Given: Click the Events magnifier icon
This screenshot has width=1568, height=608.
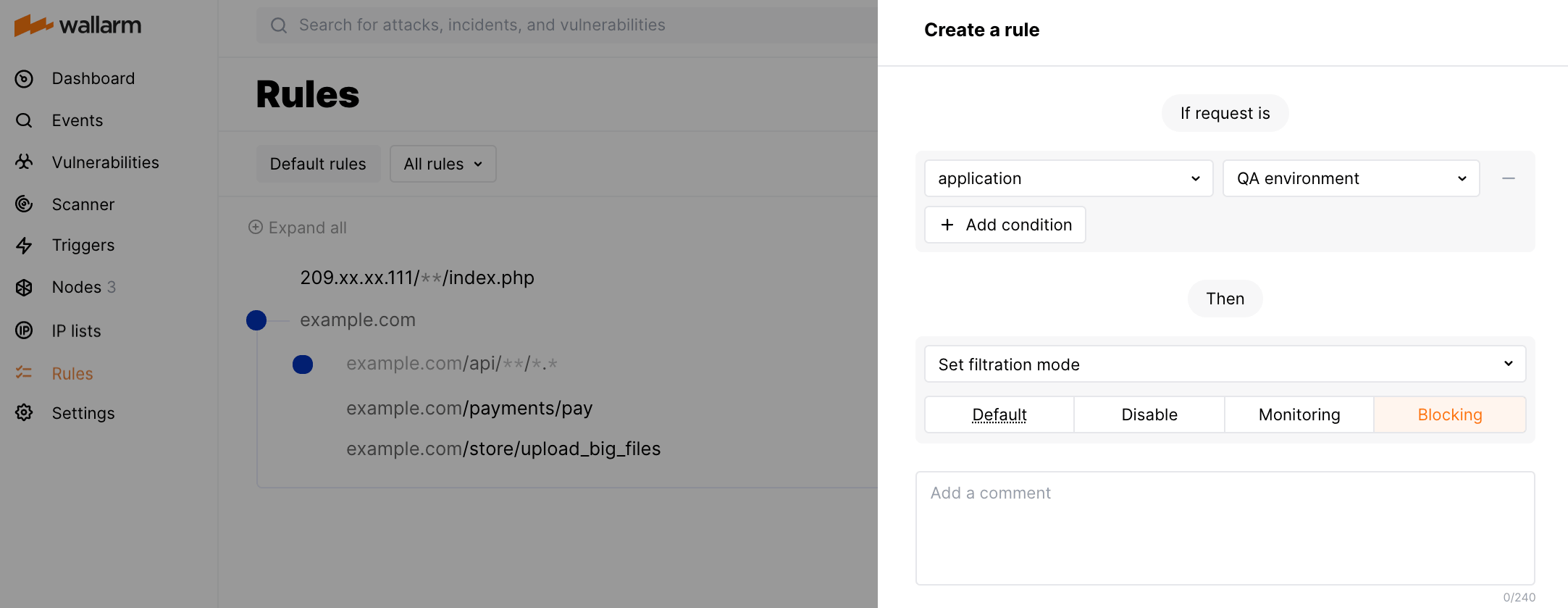Looking at the screenshot, I should 24,120.
